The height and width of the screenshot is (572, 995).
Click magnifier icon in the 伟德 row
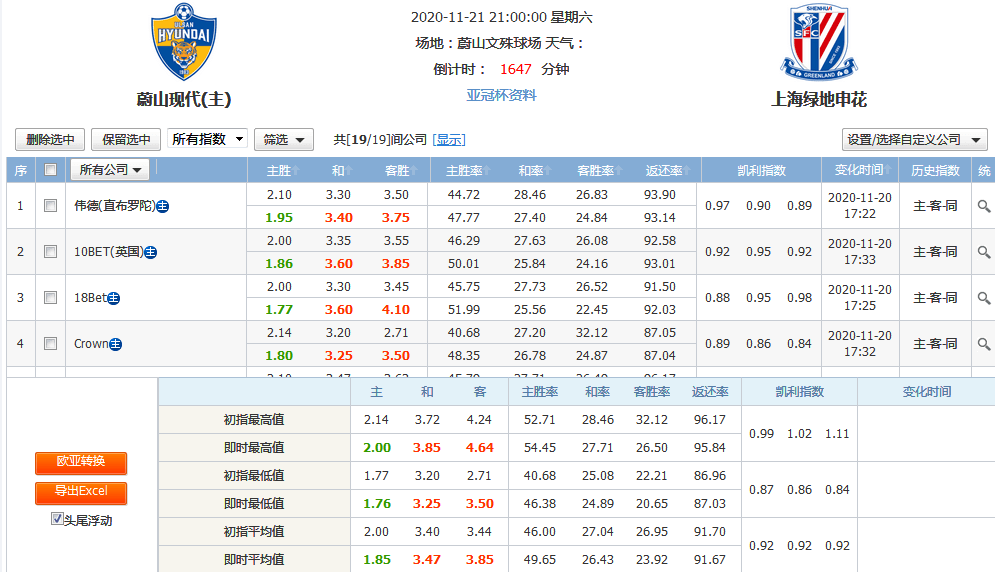[984, 206]
